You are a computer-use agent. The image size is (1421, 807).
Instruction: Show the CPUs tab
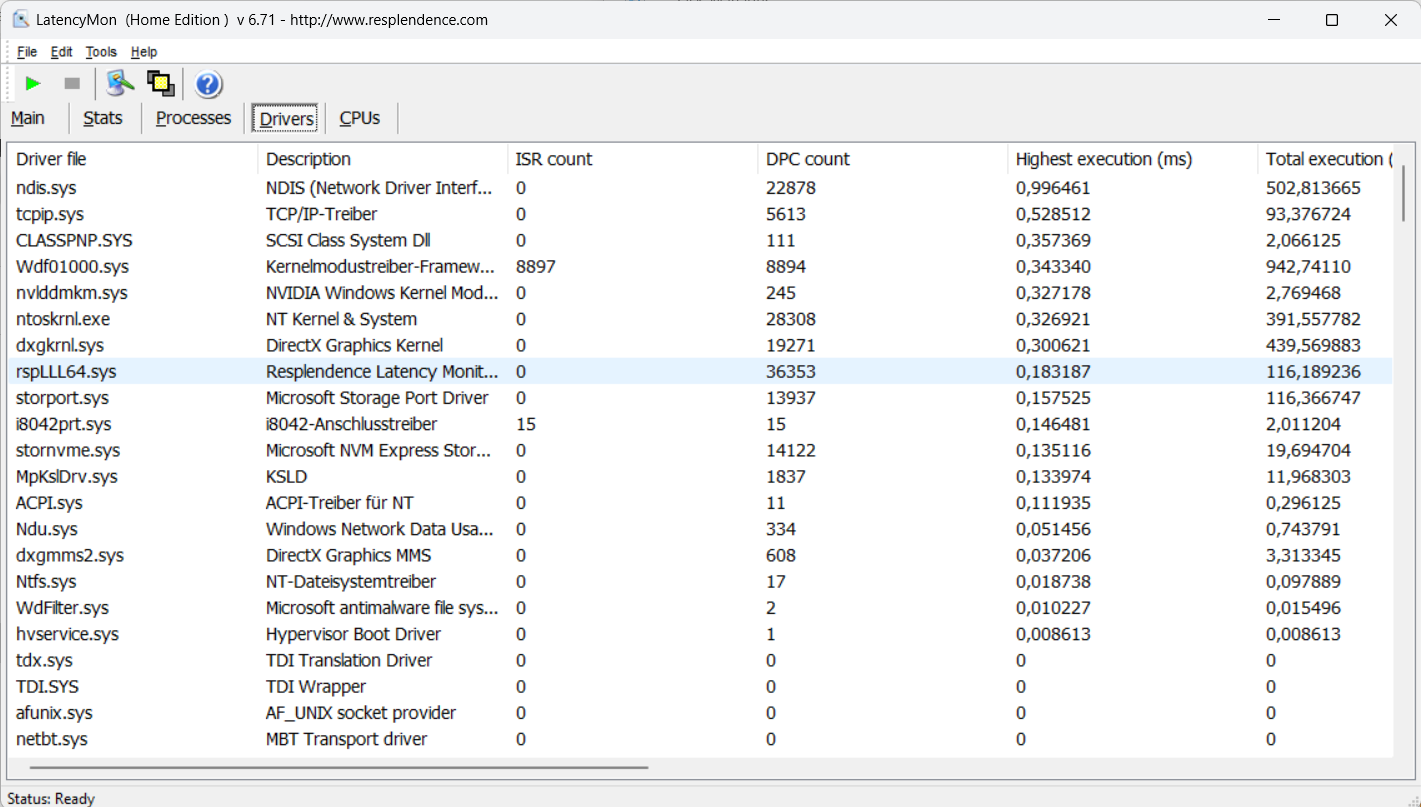point(360,118)
